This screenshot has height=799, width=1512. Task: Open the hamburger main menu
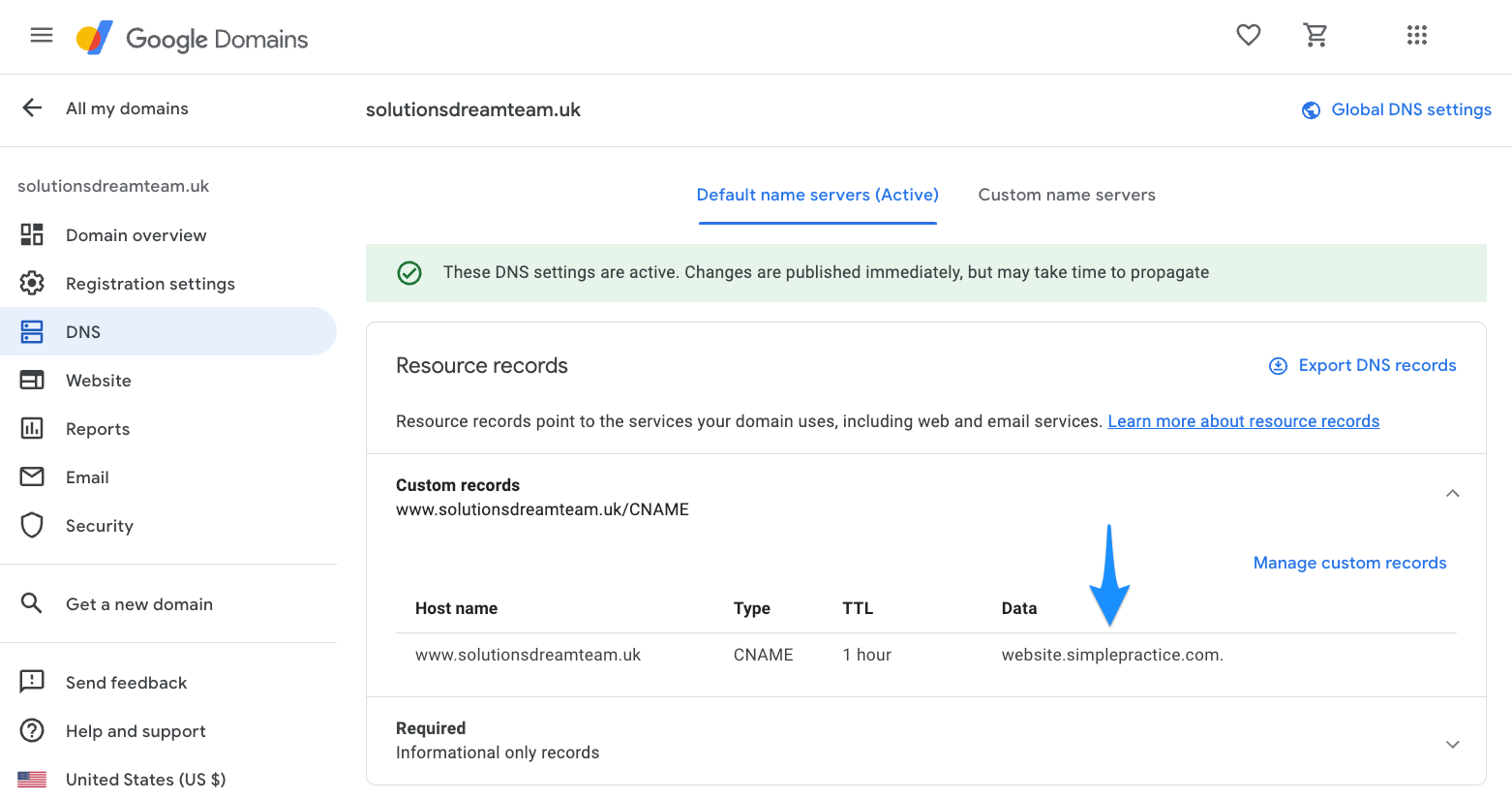pyautogui.click(x=42, y=36)
